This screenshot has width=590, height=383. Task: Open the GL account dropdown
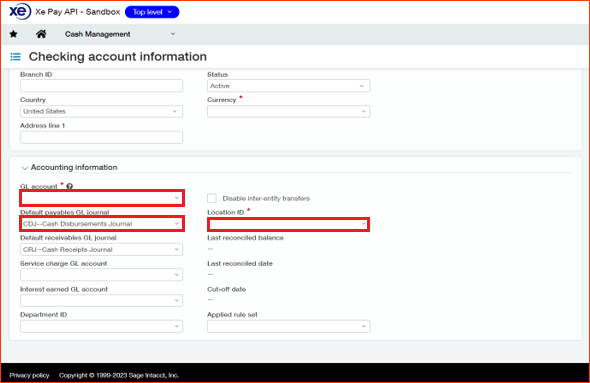(x=102, y=198)
